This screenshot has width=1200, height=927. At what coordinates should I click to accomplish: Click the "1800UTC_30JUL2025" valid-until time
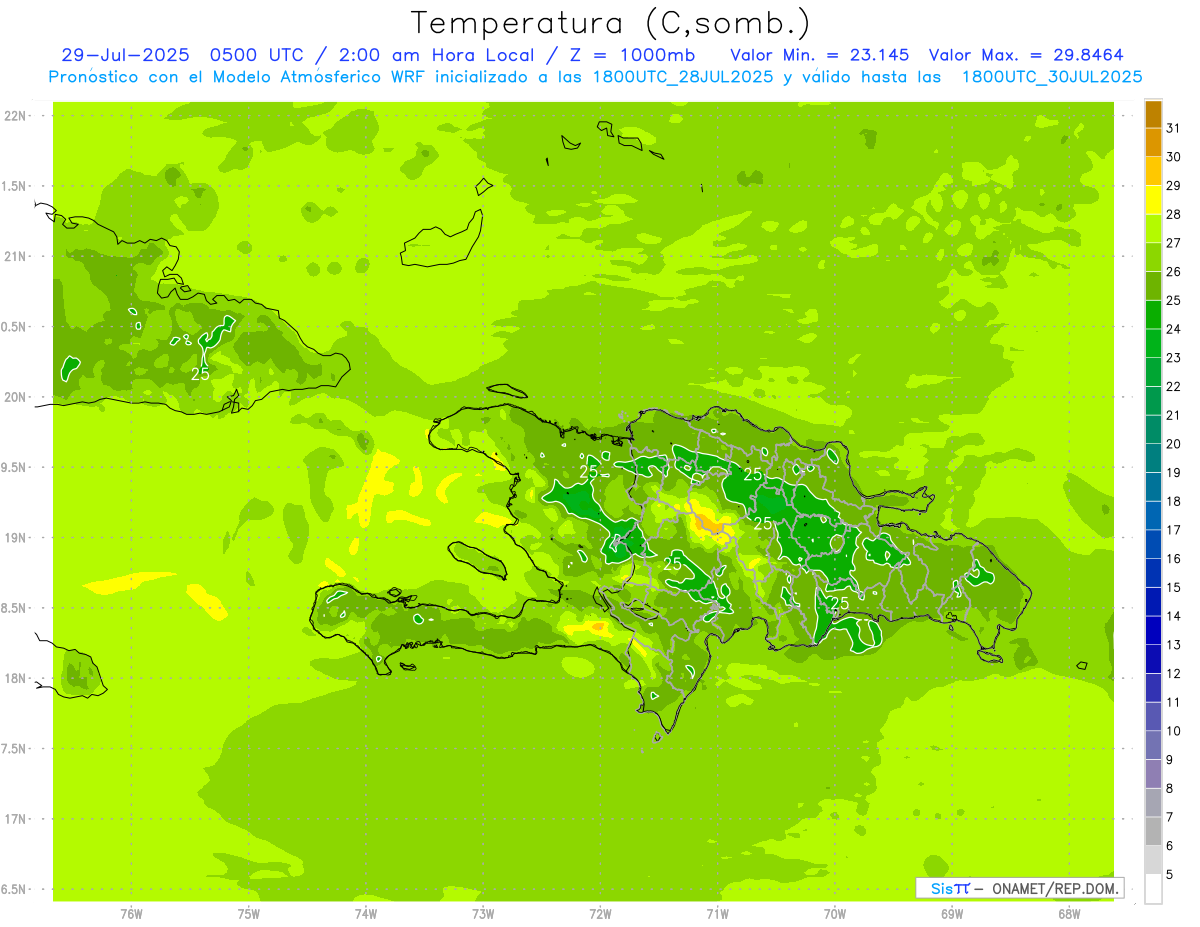1051,77
